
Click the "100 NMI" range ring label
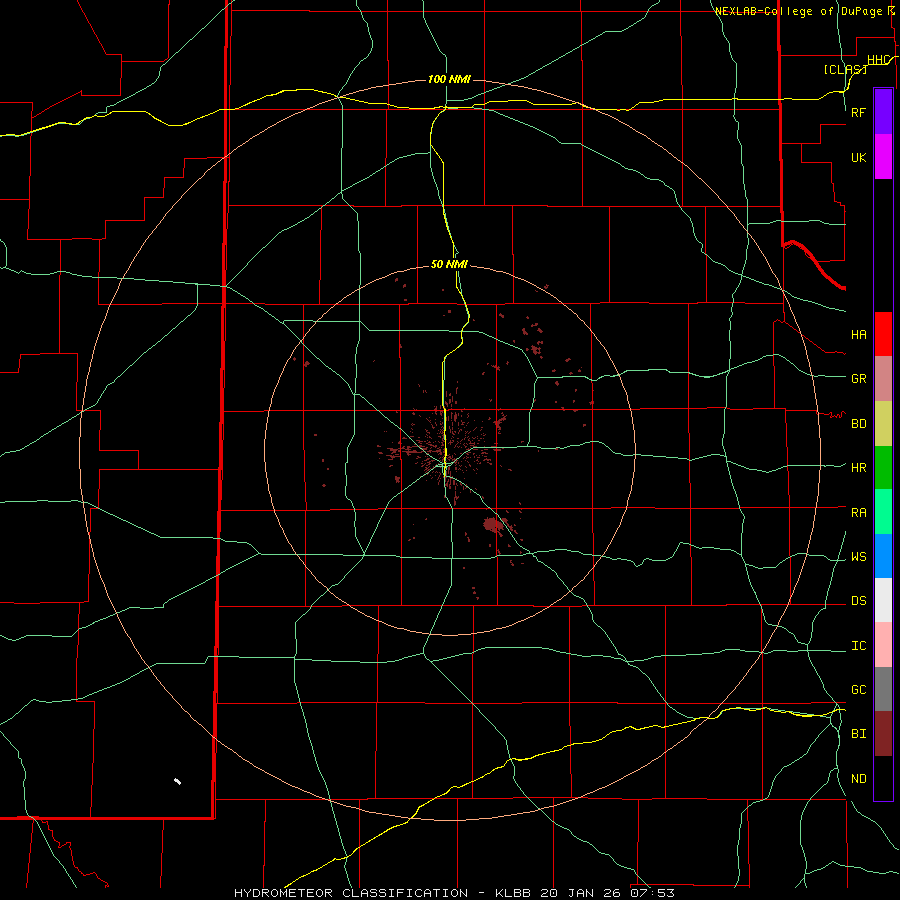(449, 79)
